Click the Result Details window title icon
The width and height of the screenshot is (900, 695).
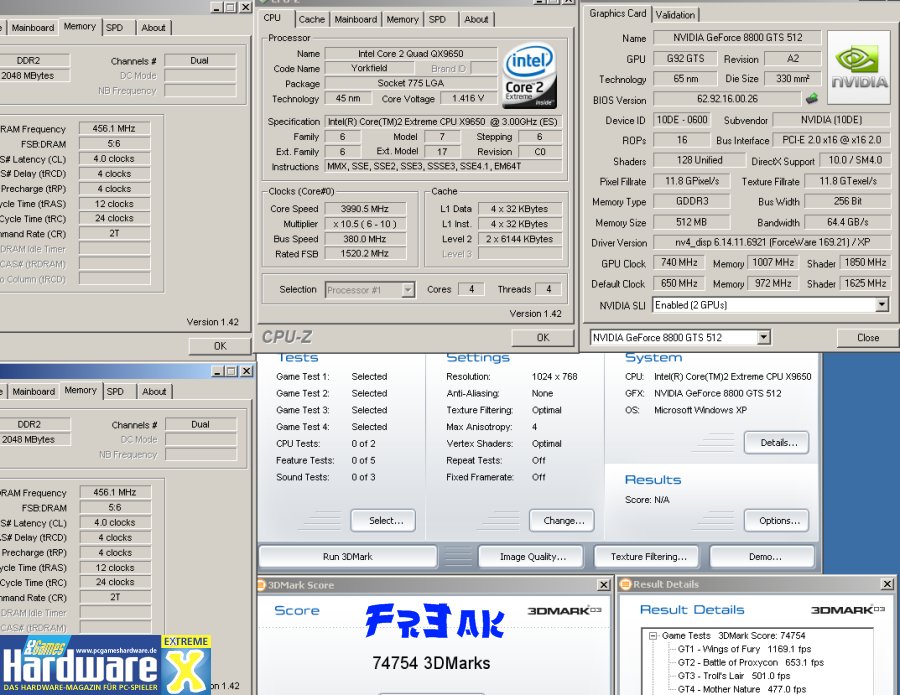(x=626, y=584)
